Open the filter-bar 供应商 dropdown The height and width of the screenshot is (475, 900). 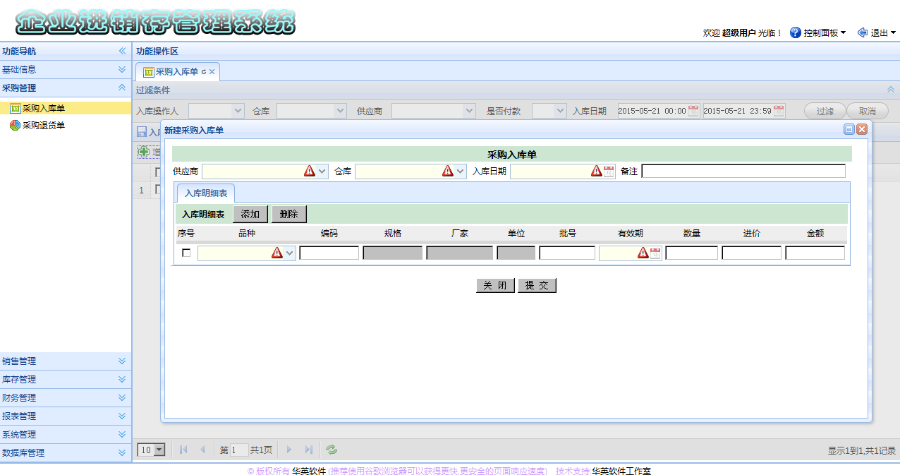click(x=469, y=111)
